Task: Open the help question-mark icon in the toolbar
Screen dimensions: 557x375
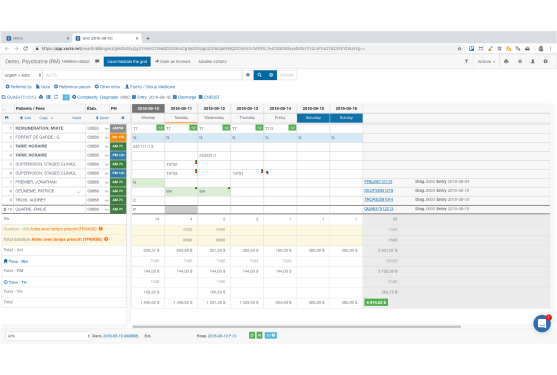Action: tap(546, 61)
